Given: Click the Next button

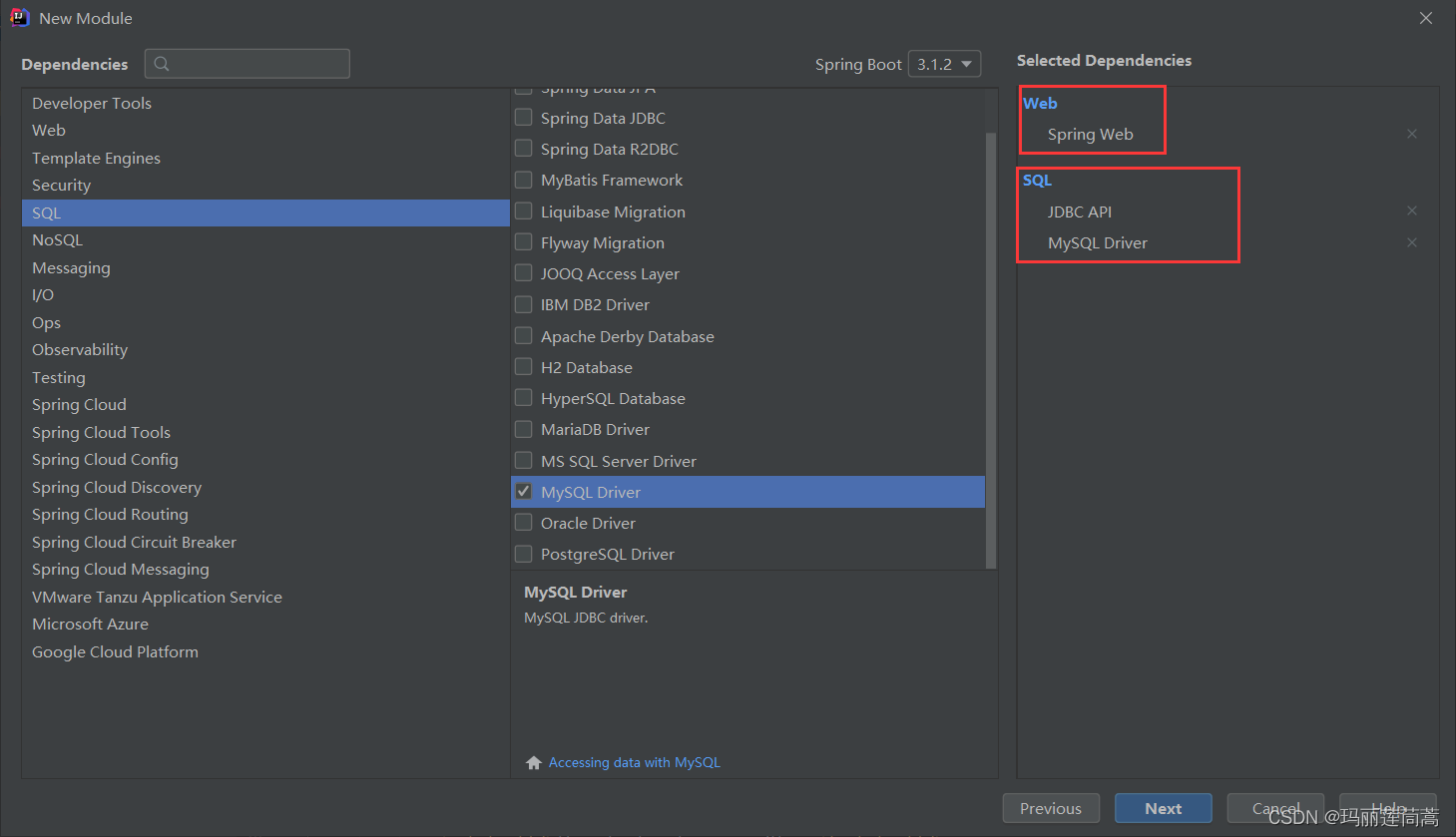Looking at the screenshot, I should [x=1163, y=808].
